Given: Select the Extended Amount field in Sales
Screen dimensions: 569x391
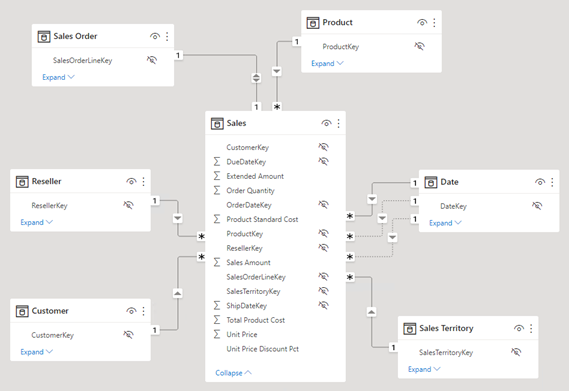Looking at the screenshot, I should 255,176.
